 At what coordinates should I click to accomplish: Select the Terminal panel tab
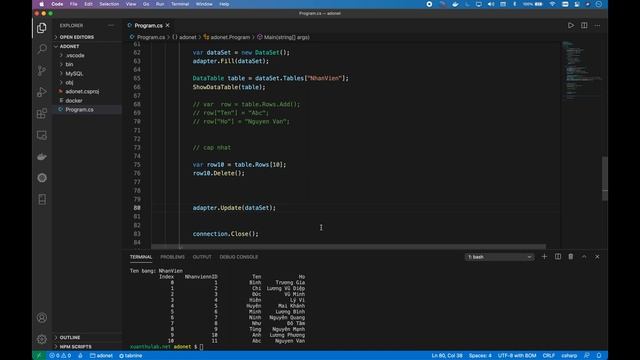point(141,257)
